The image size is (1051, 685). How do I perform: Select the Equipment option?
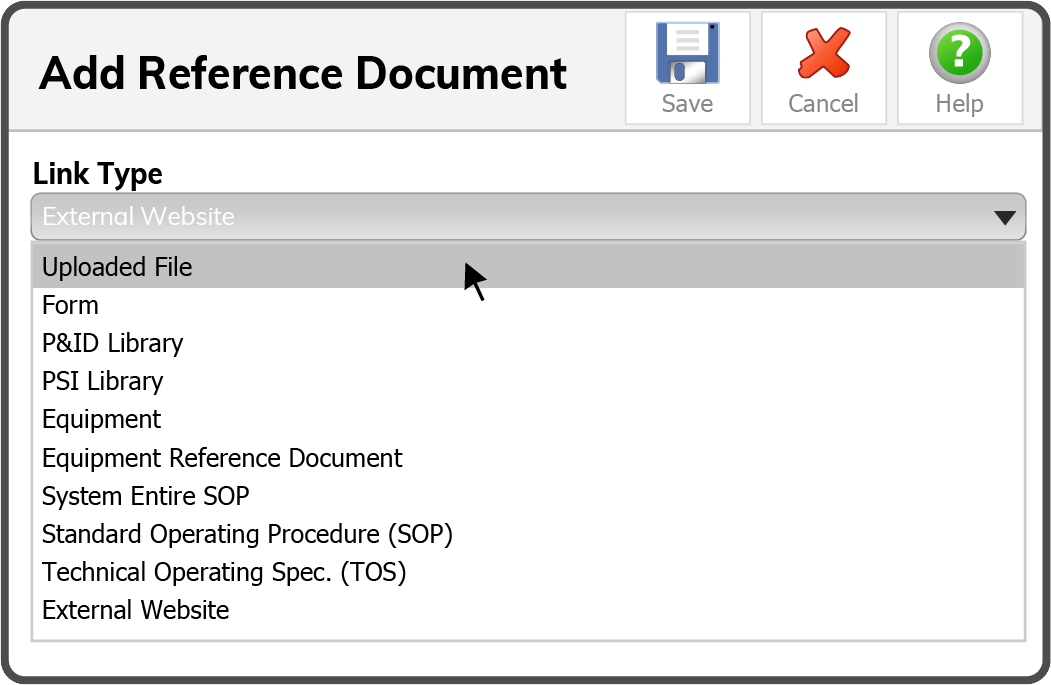101,420
